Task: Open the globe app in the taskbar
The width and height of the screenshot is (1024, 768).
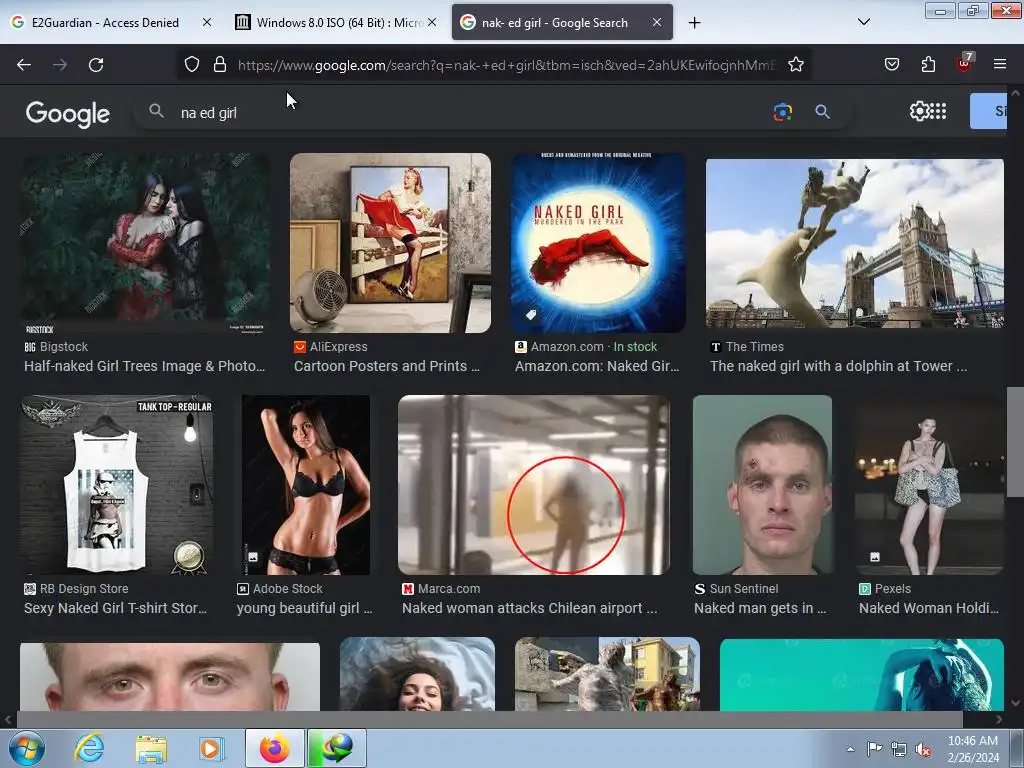Action: (x=337, y=748)
